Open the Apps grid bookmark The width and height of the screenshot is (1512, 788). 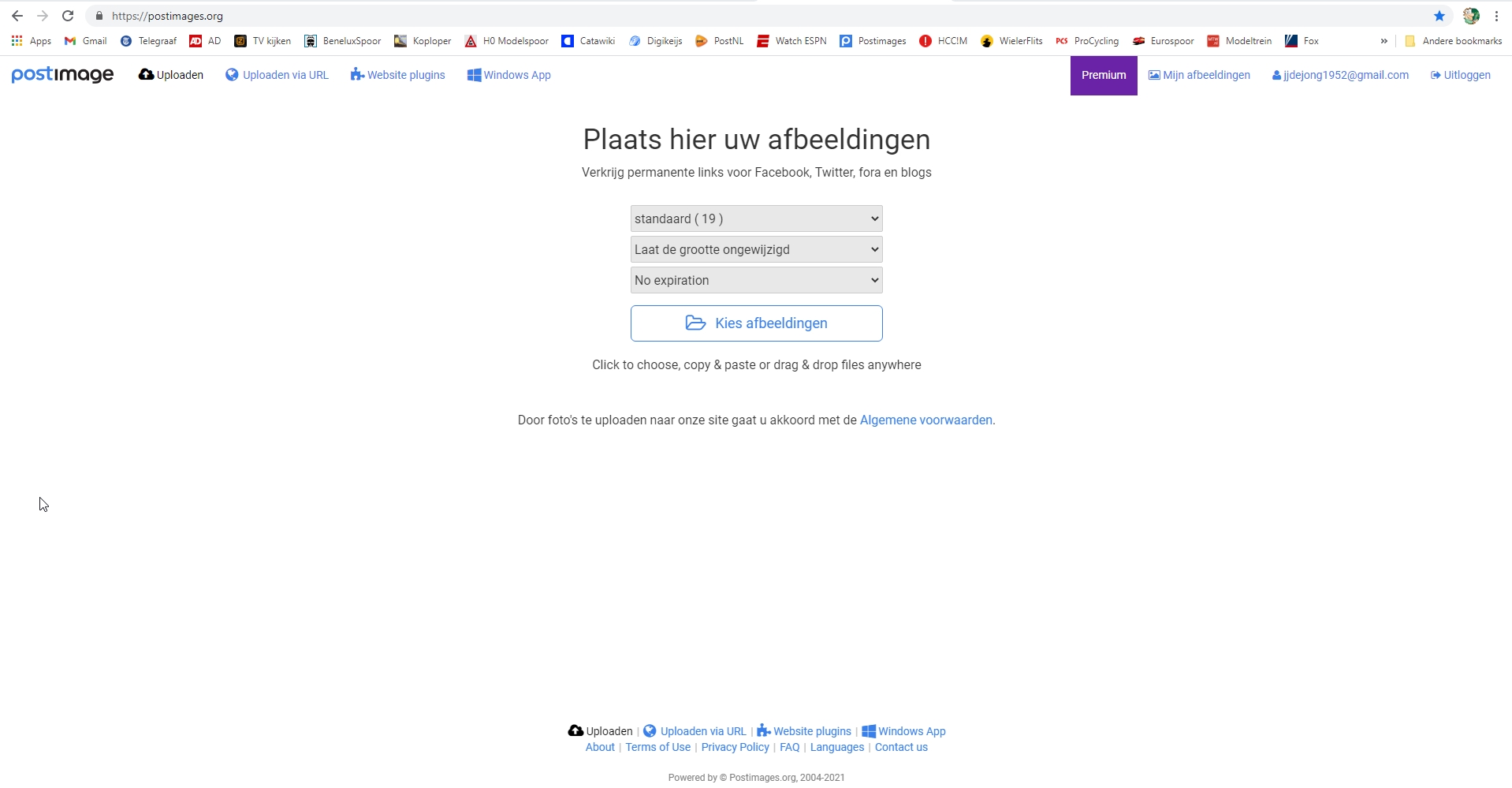coord(32,41)
